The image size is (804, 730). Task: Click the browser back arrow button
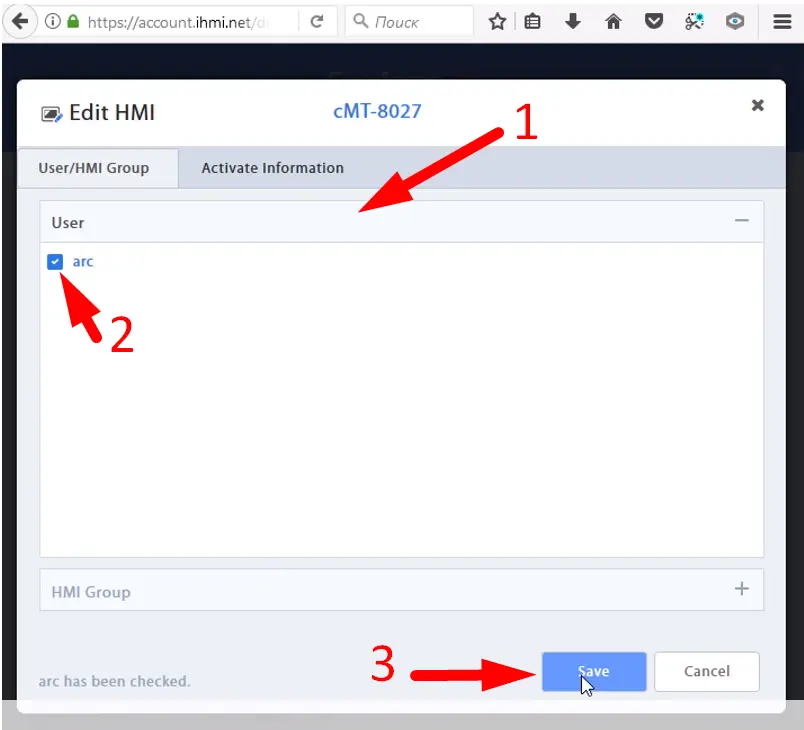(20, 22)
